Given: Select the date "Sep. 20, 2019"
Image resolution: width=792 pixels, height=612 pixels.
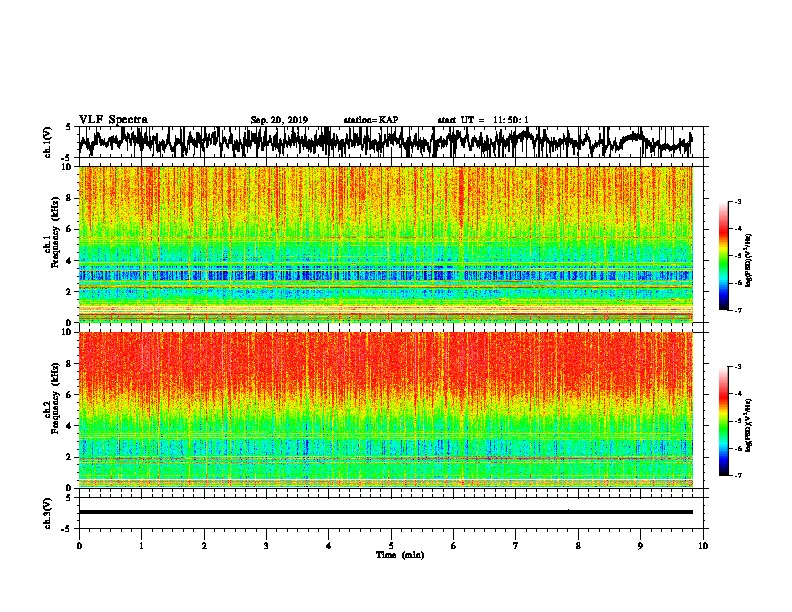Looking at the screenshot, I should 279,120.
